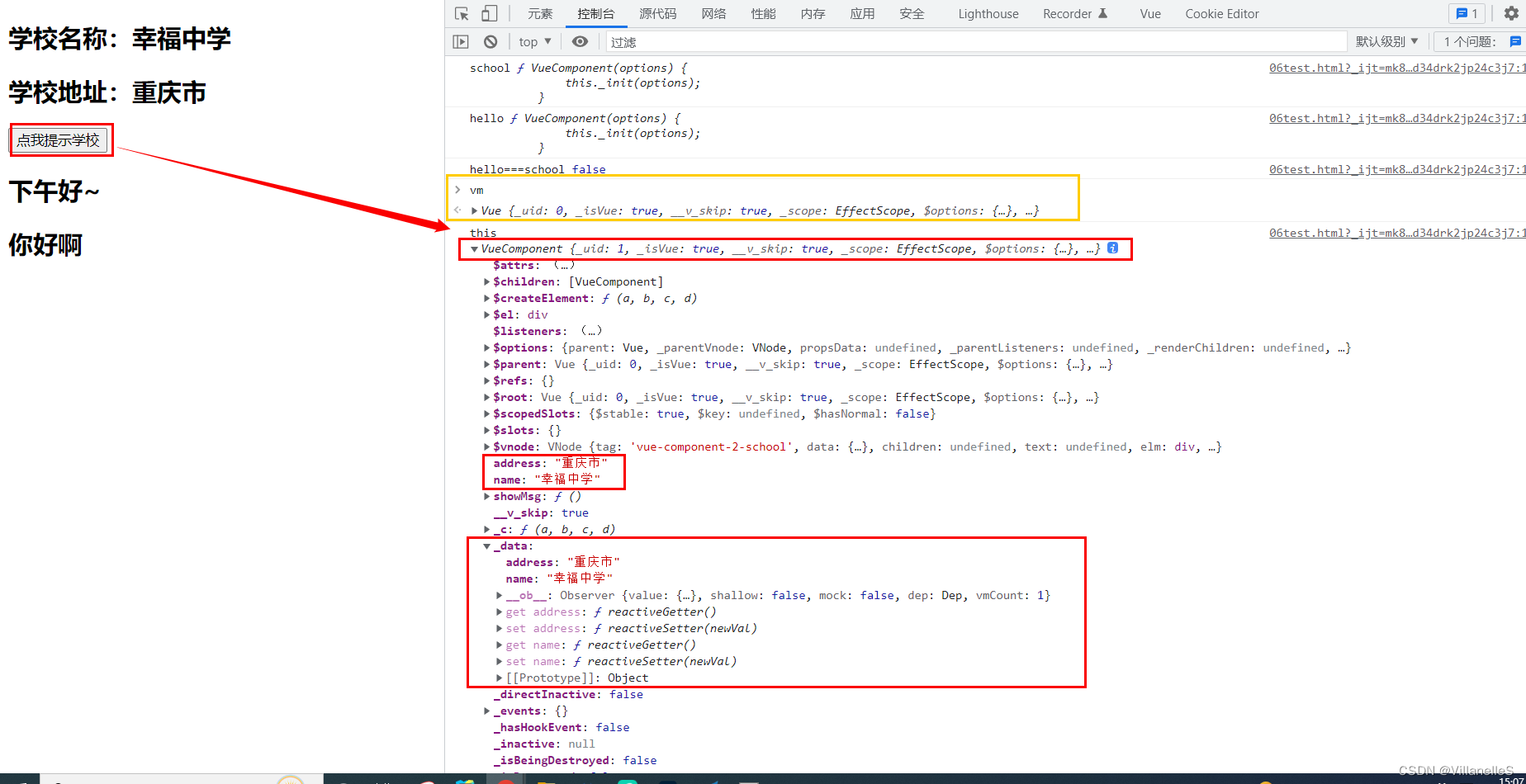Collapse the VueComponent object
This screenshot has height=784, width=1526.
point(475,248)
